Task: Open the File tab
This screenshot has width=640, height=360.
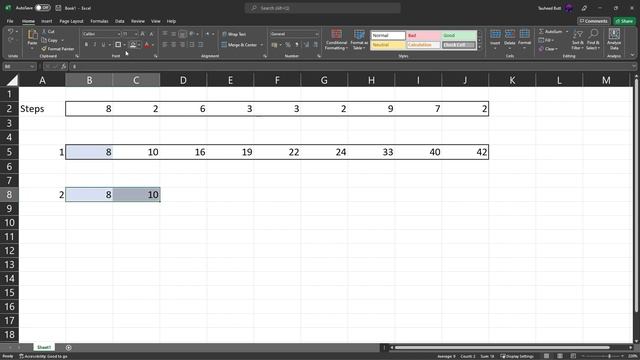Action: (10, 21)
